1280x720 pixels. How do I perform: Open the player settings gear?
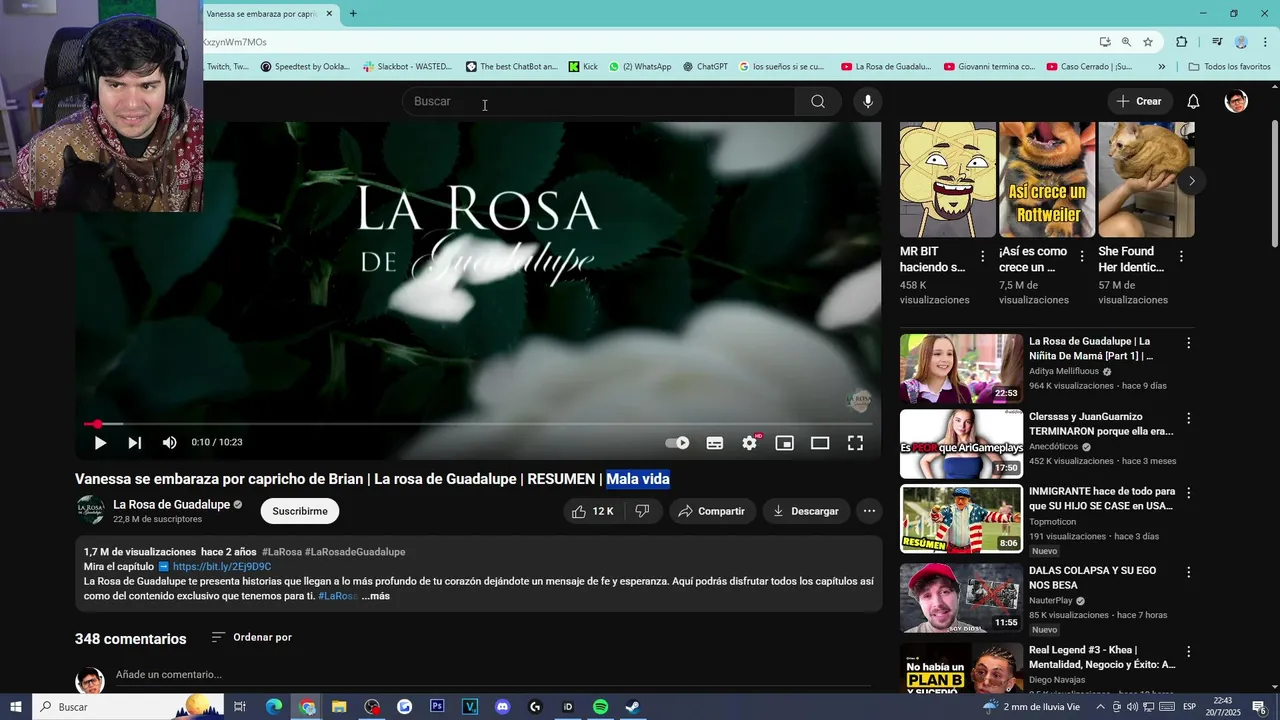[x=750, y=443]
